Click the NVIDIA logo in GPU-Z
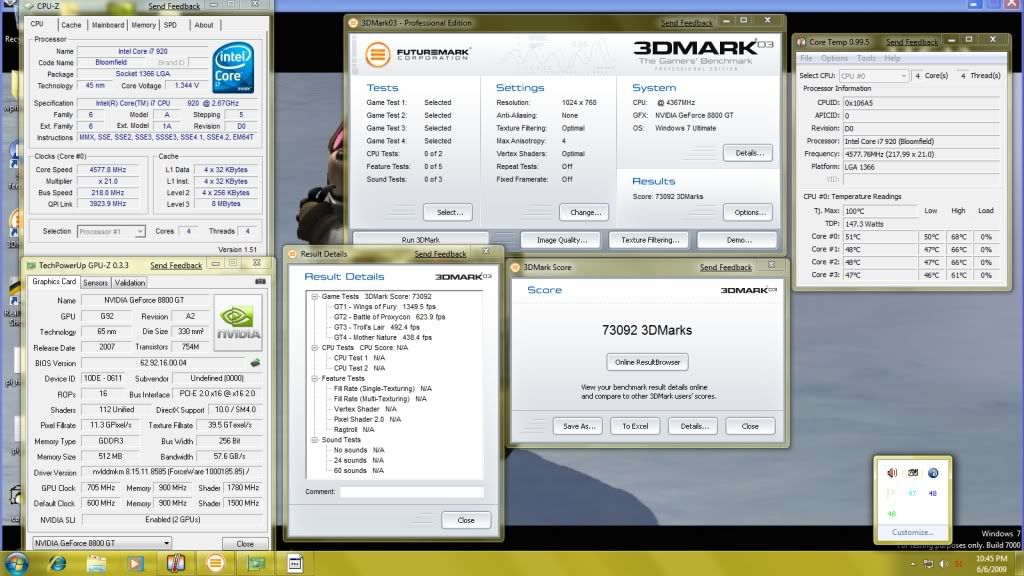This screenshot has height=576, width=1024. 238,323
